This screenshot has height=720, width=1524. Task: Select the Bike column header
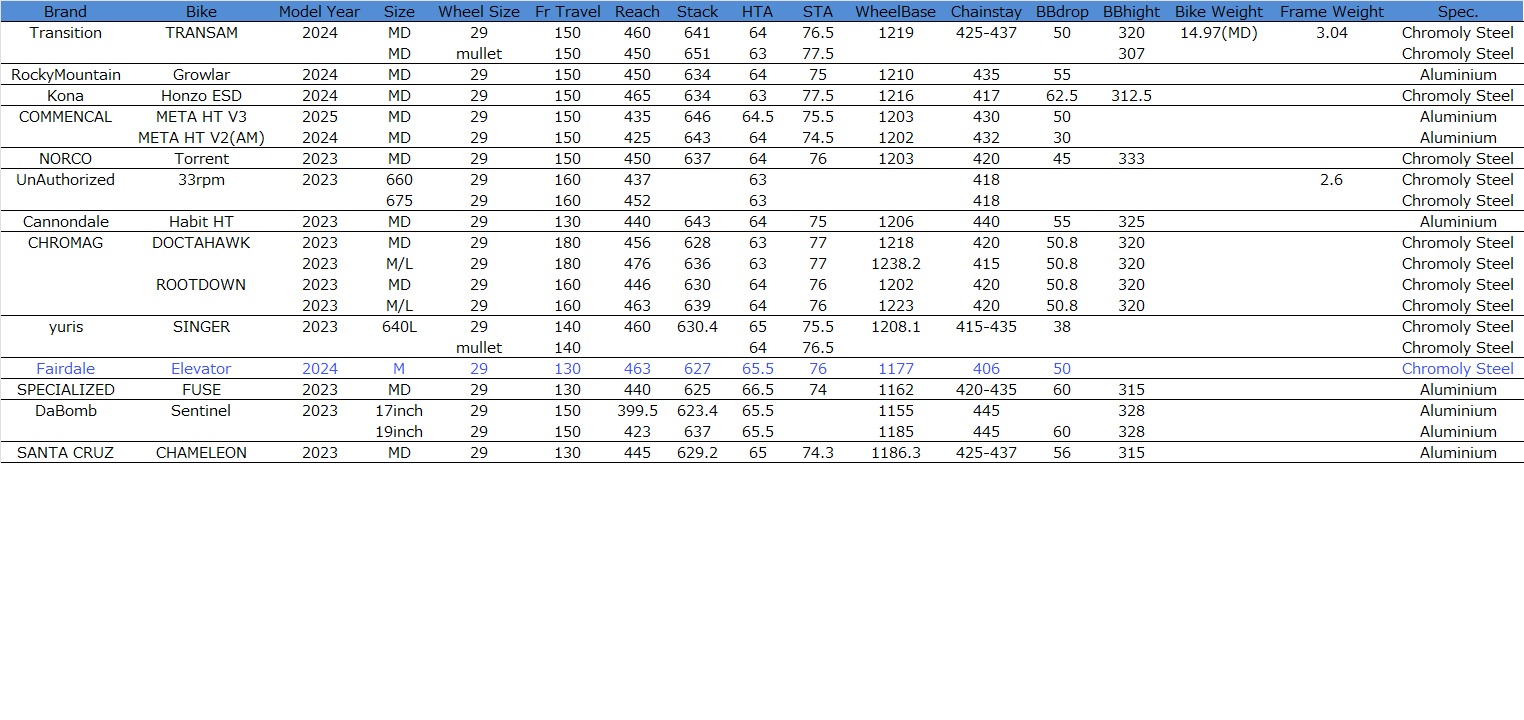(x=201, y=12)
